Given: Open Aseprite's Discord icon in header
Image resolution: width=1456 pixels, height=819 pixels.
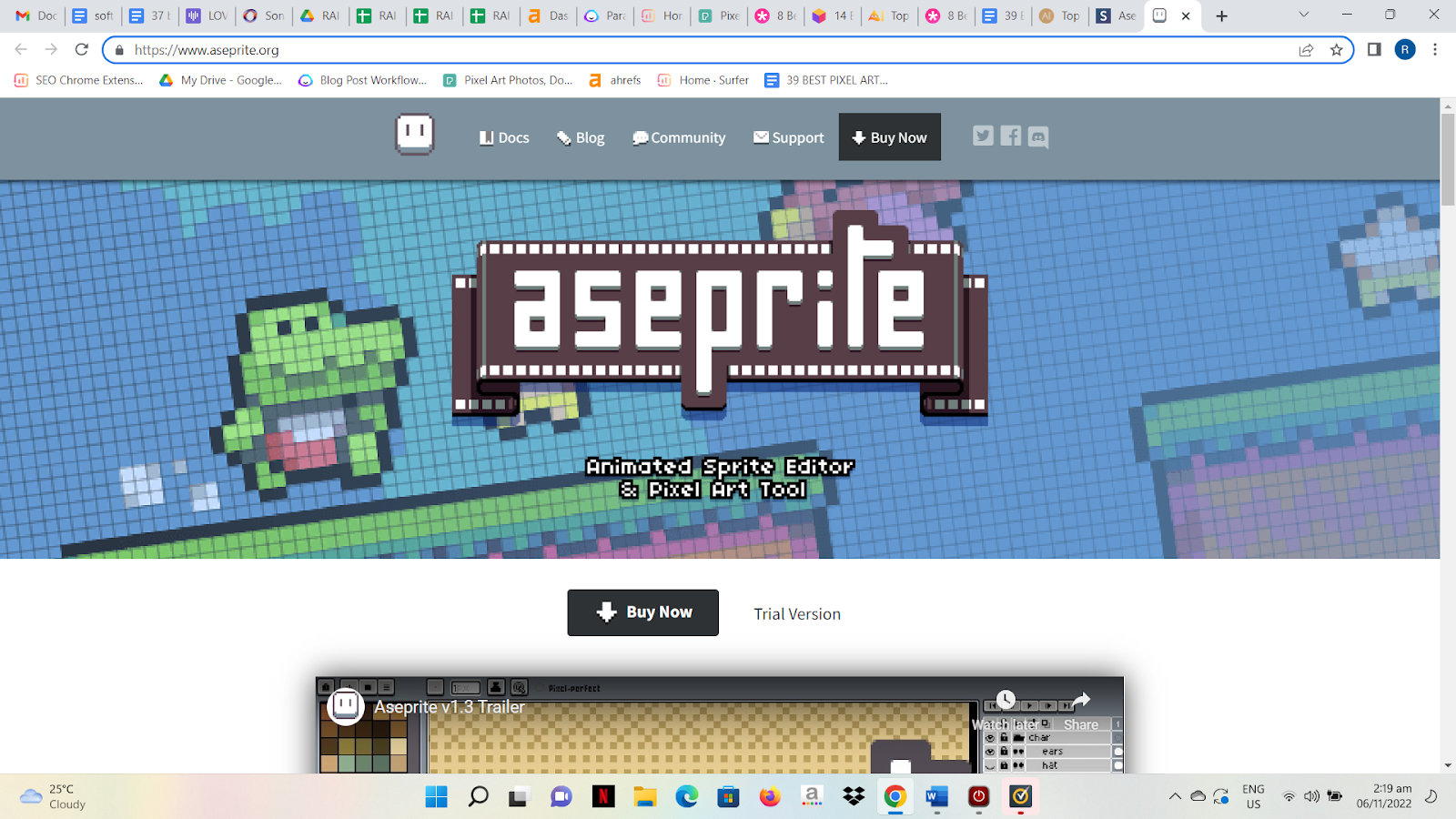Looking at the screenshot, I should point(1038,137).
